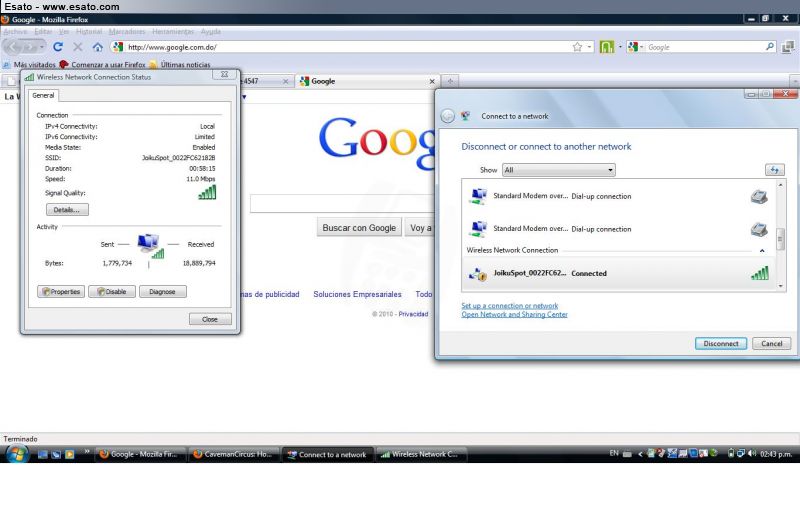Viewport: 800px width, 511px height.
Task: Click the search magnifier in the Firefox search box
Action: tap(770, 46)
